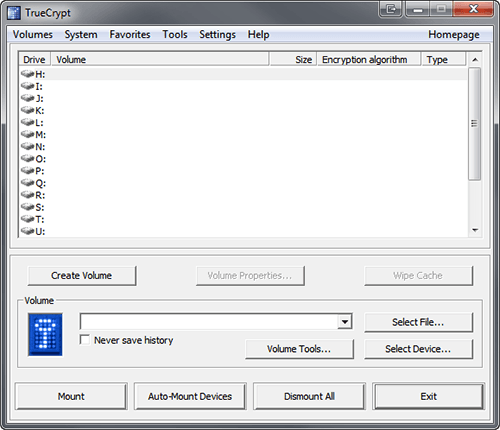500x430 pixels.
Task: Click the drive list scroll-up arrow
Action: [475, 60]
